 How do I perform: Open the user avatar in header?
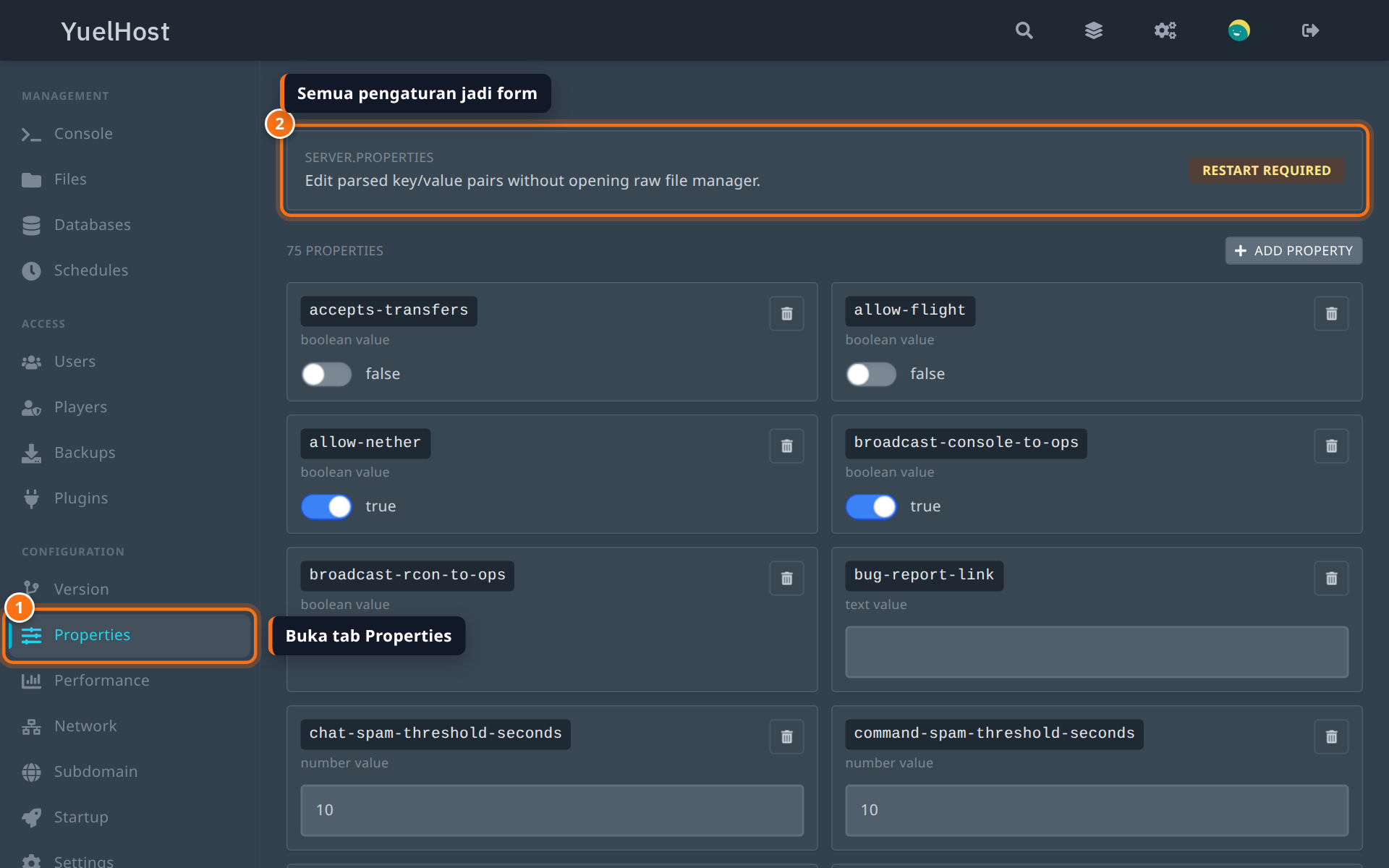pyautogui.click(x=1239, y=30)
